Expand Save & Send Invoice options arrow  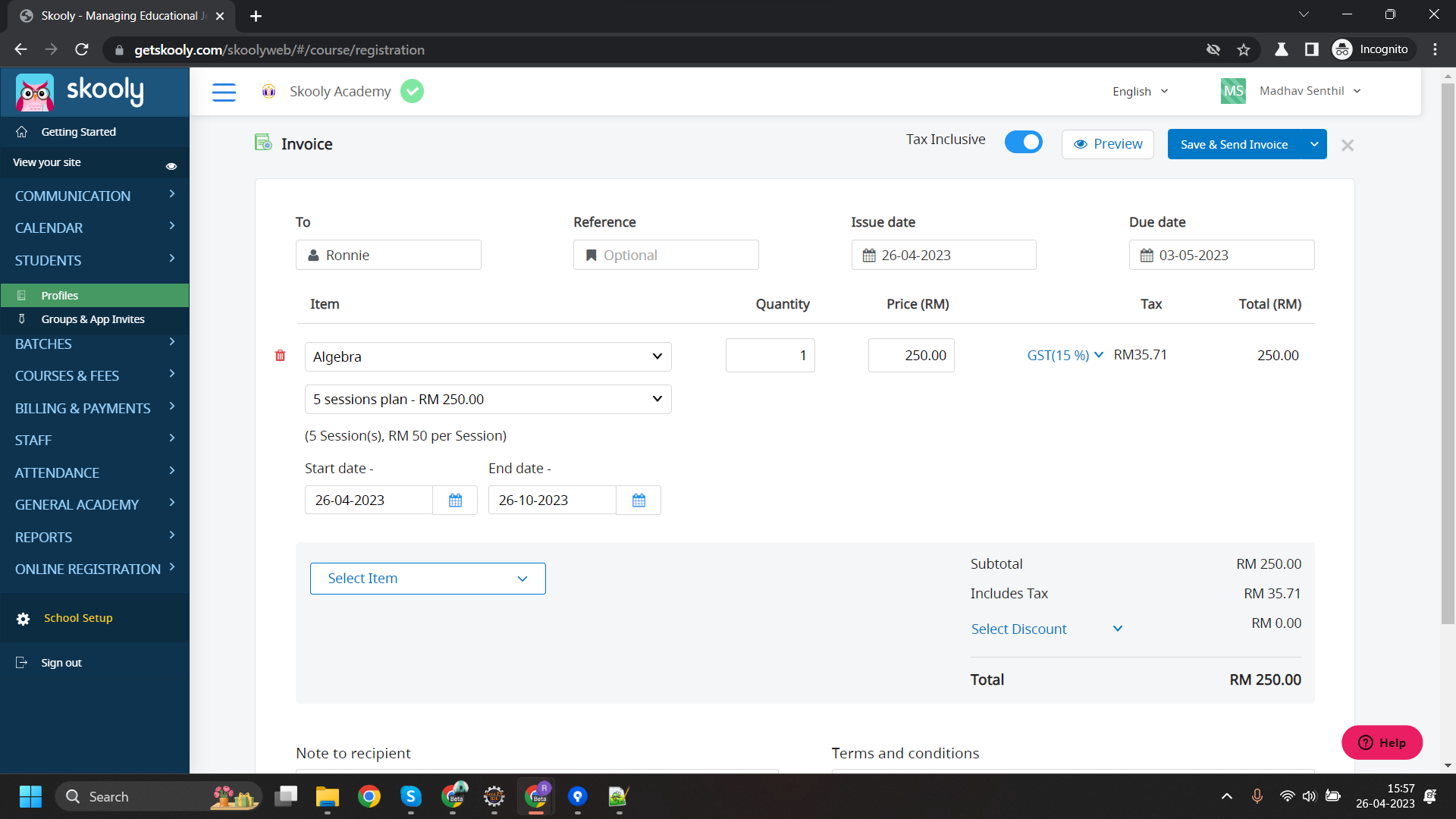1314,144
